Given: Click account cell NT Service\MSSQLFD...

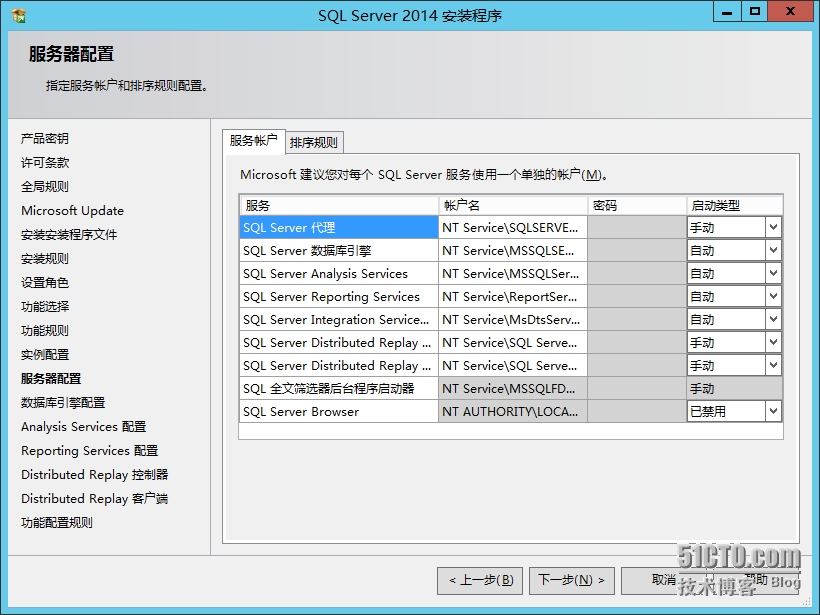Looking at the screenshot, I should 513,389.
